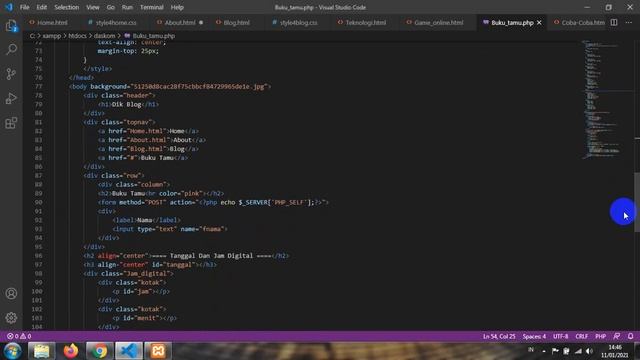Launch Chrome from the taskbar
This screenshot has height=360, width=640.
coord(99,351)
